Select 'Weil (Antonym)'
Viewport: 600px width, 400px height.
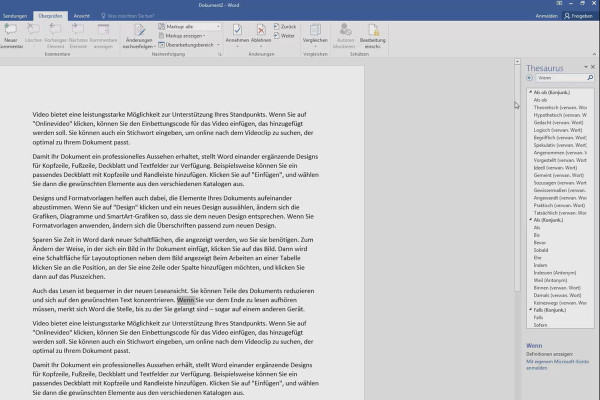coord(550,280)
